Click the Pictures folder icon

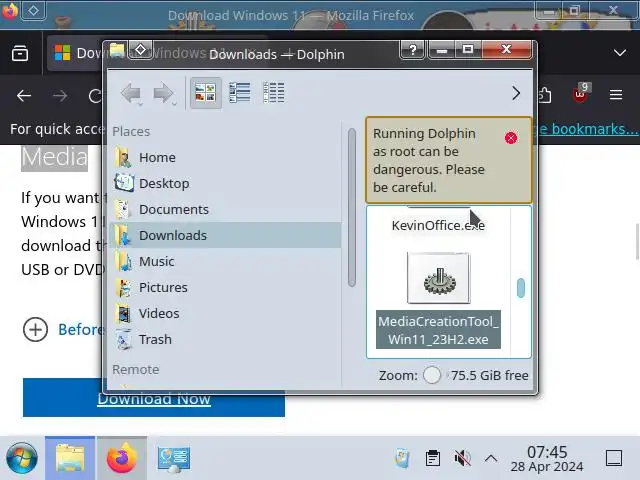click(x=124, y=287)
